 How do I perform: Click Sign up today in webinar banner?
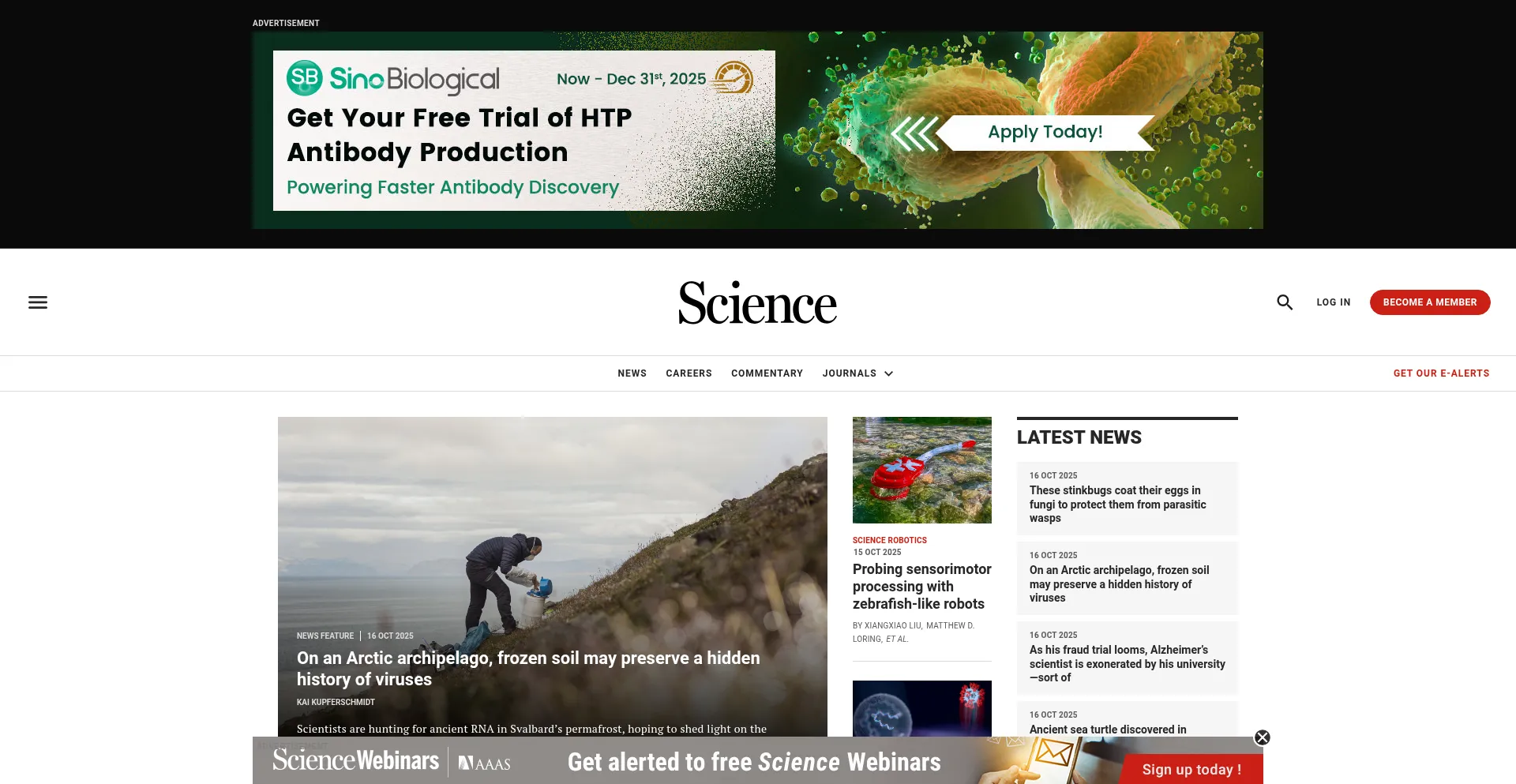click(1191, 769)
